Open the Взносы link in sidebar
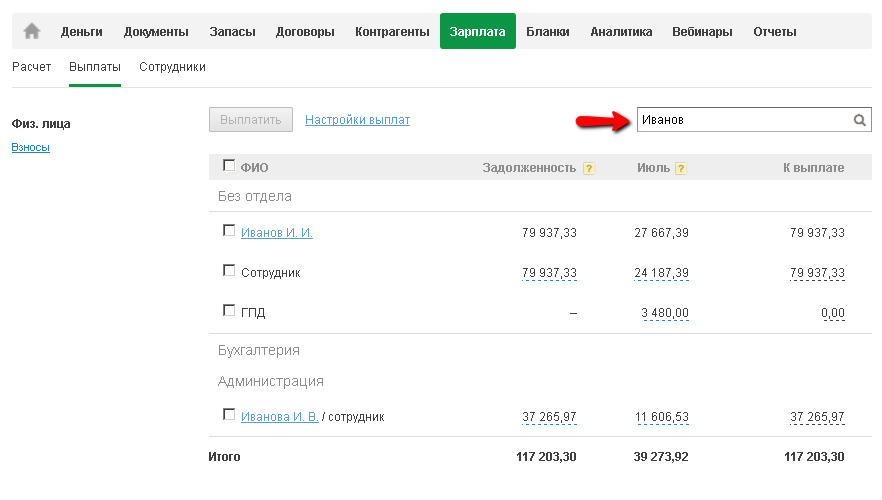 click(30, 148)
